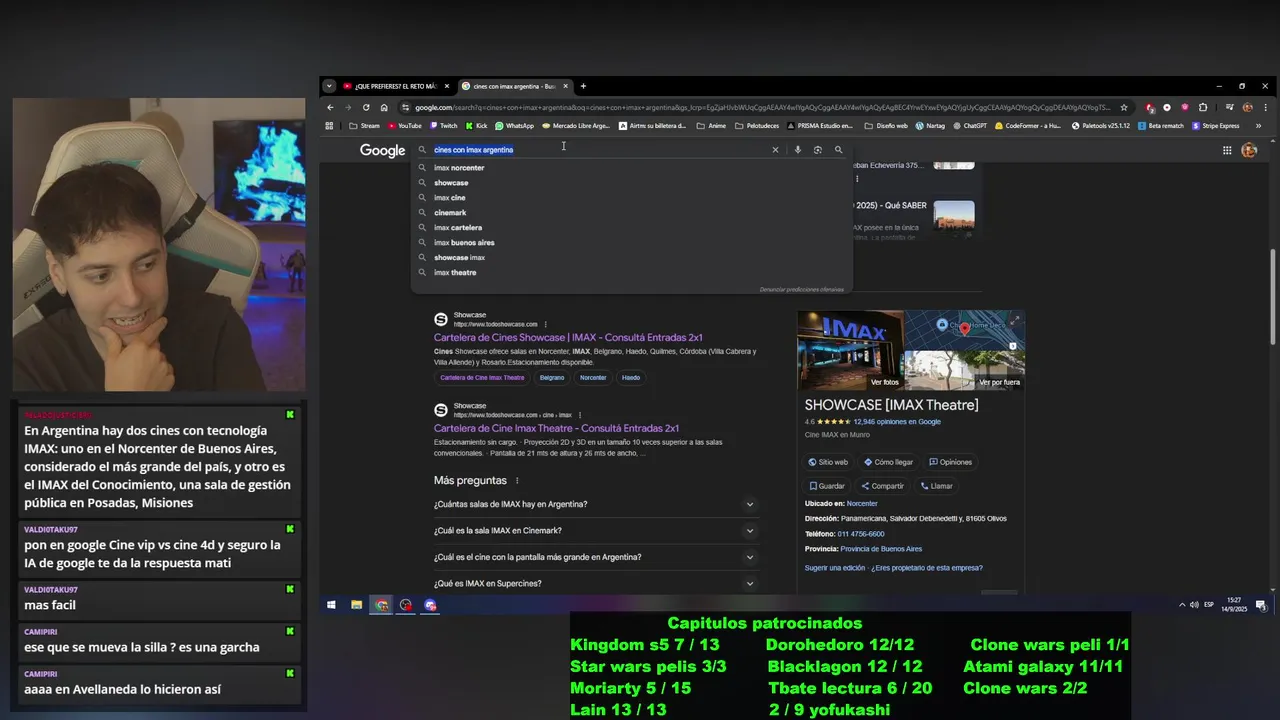Open the bookmarks apps grid icon
This screenshot has width=1280, height=720.
[330, 126]
